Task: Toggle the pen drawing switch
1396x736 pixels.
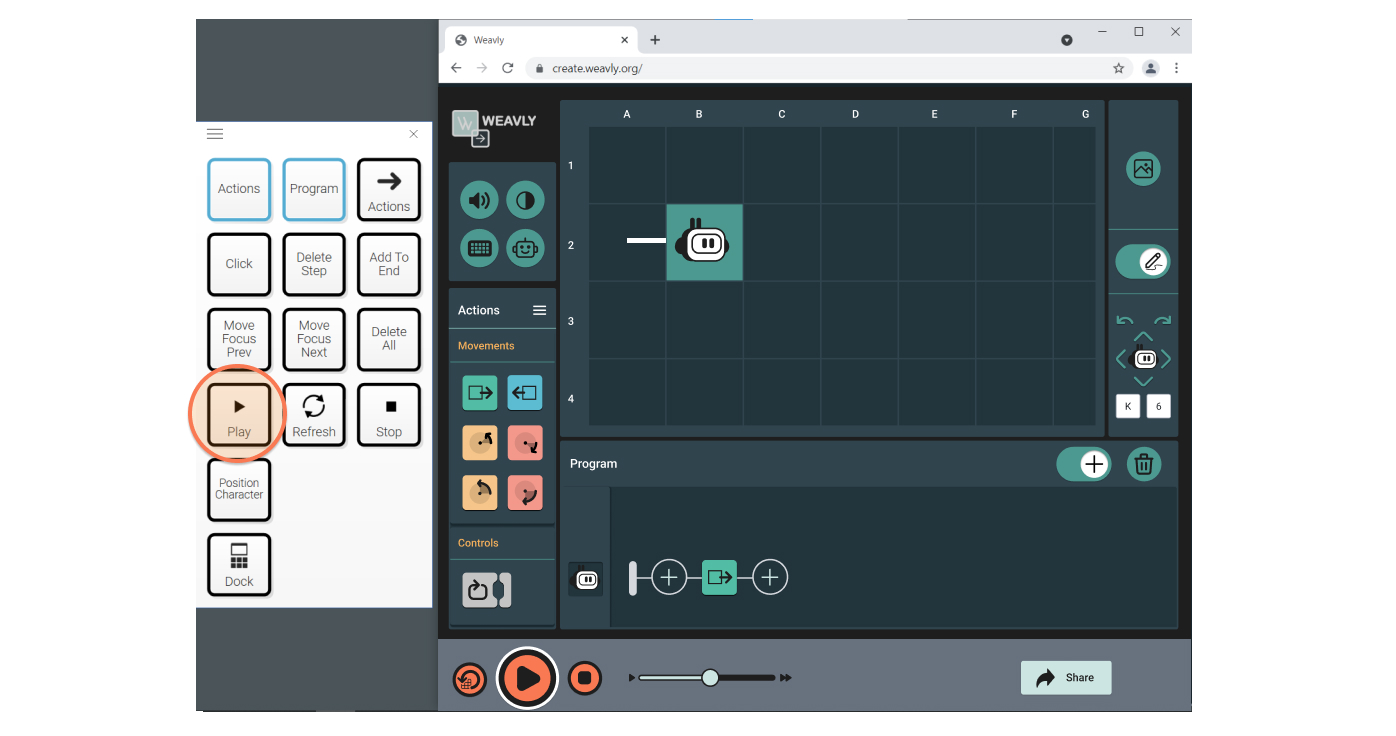Action: point(1142,262)
